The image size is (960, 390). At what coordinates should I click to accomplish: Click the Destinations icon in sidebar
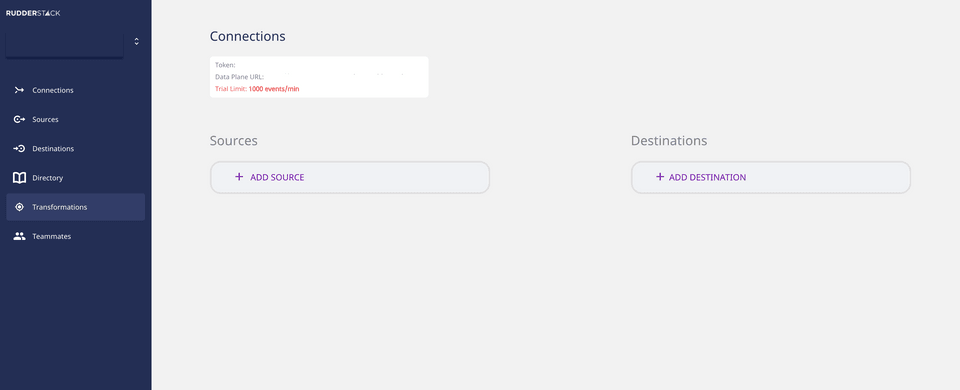(19, 149)
